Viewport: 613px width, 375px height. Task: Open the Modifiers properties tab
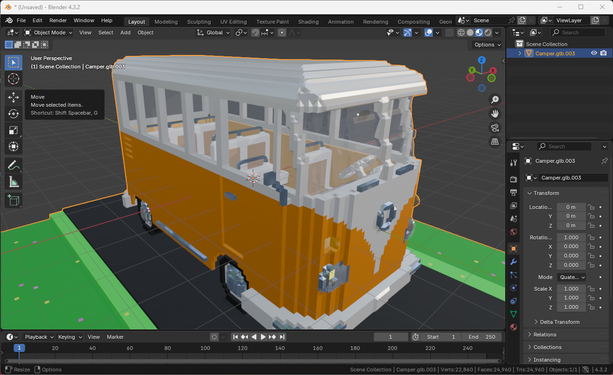click(x=514, y=262)
